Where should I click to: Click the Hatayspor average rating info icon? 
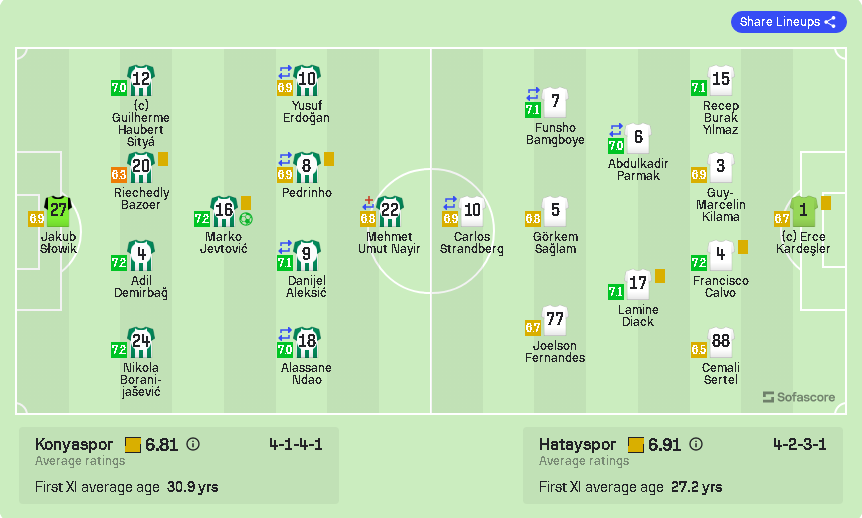pos(696,445)
